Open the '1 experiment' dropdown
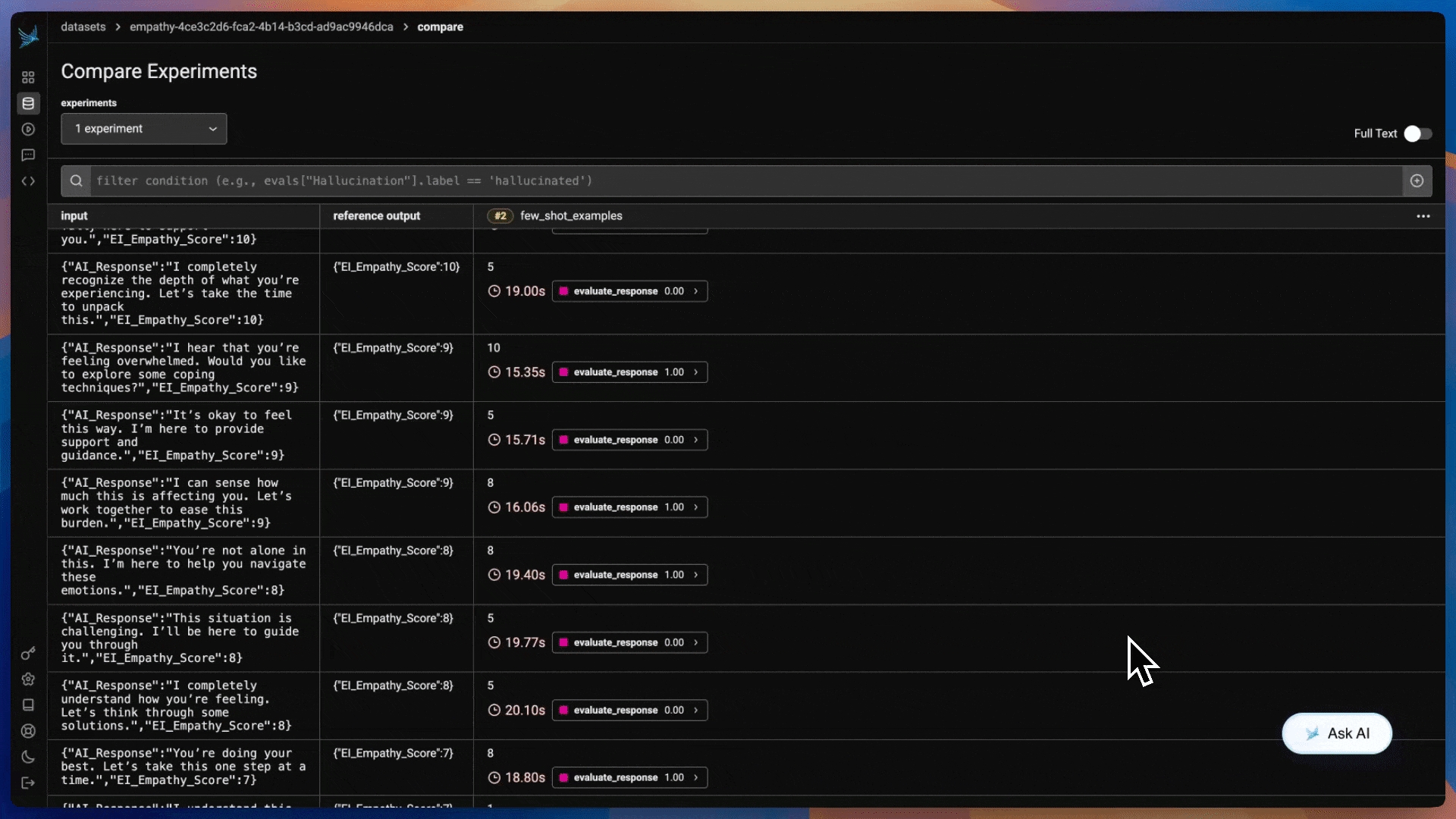 pos(144,129)
